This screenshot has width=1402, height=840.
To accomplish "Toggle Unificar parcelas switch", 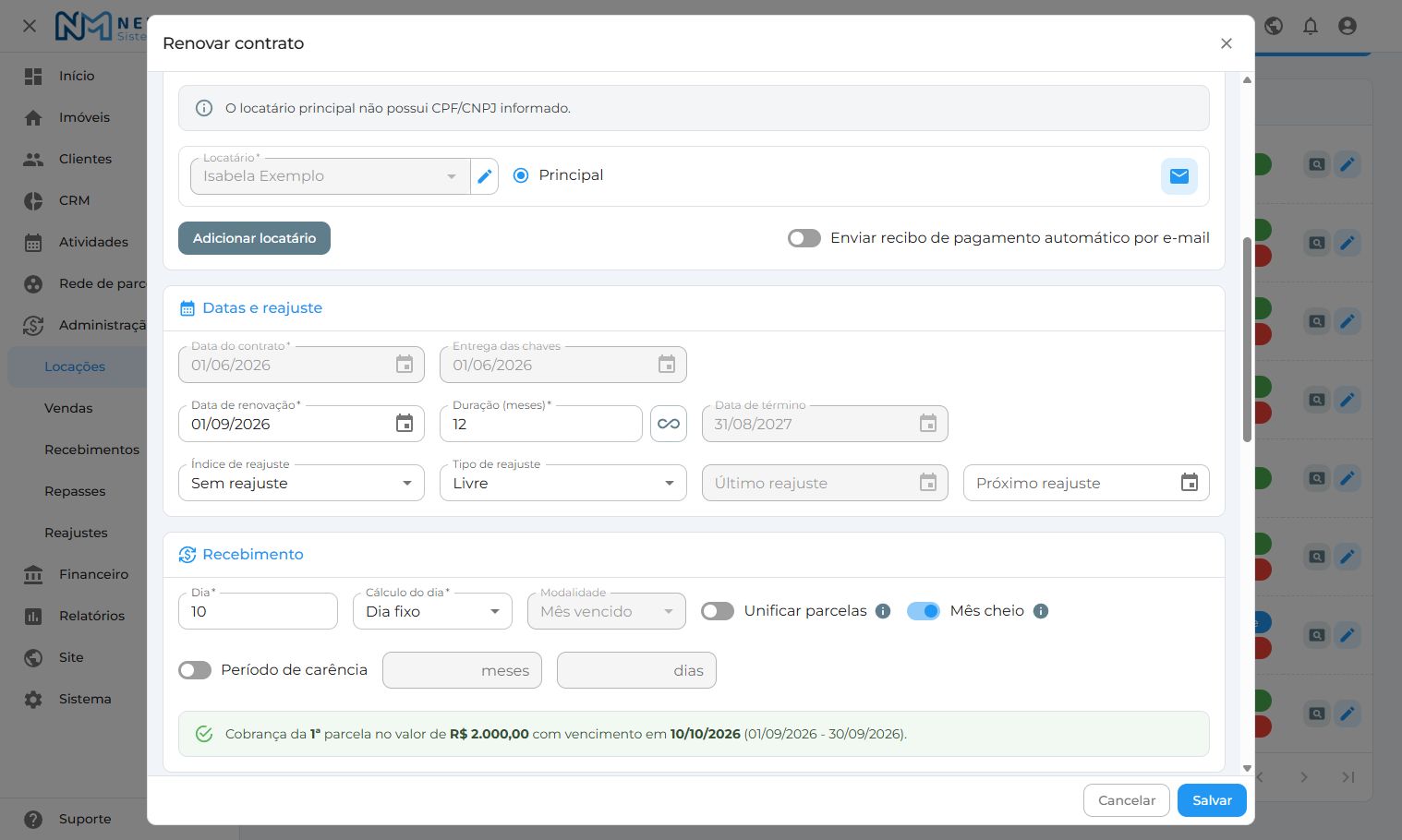I will 718,611.
